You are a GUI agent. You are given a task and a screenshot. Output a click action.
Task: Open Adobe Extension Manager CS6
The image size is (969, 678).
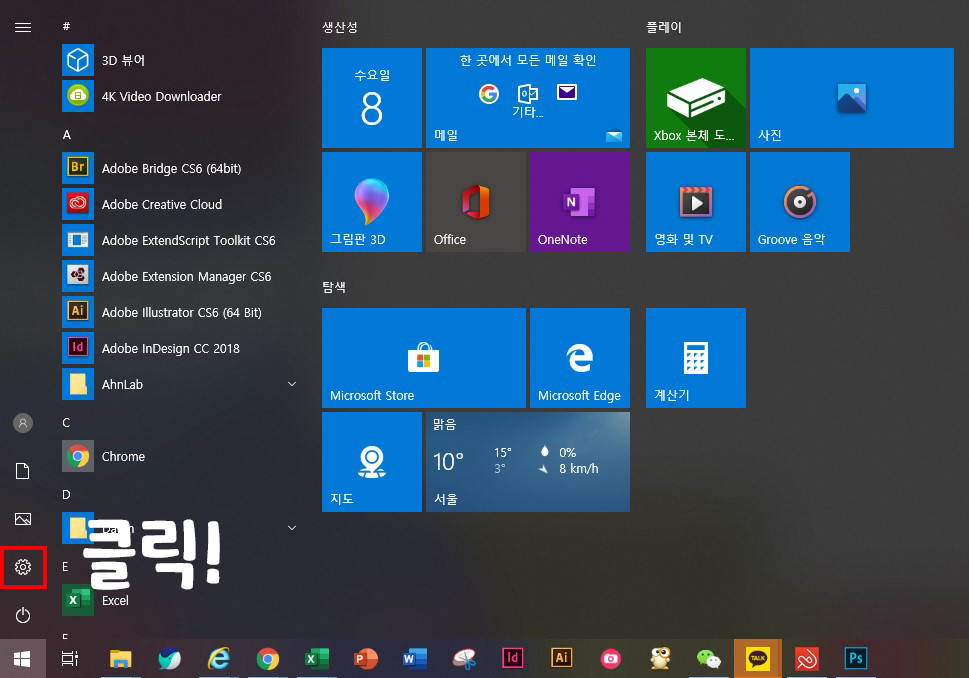pyautogui.click(x=179, y=276)
